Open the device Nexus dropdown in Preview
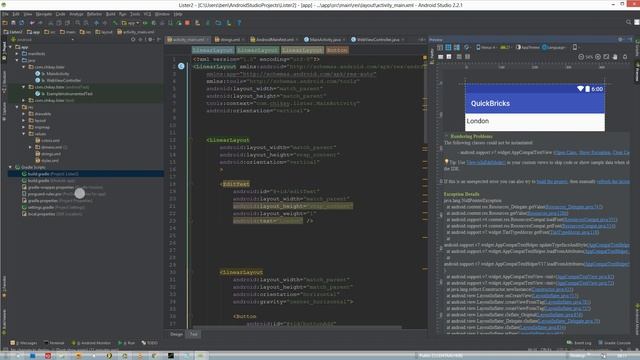 coord(487,47)
